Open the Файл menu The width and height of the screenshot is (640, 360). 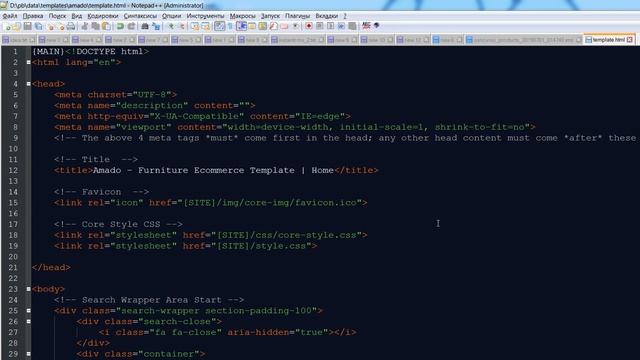point(10,16)
